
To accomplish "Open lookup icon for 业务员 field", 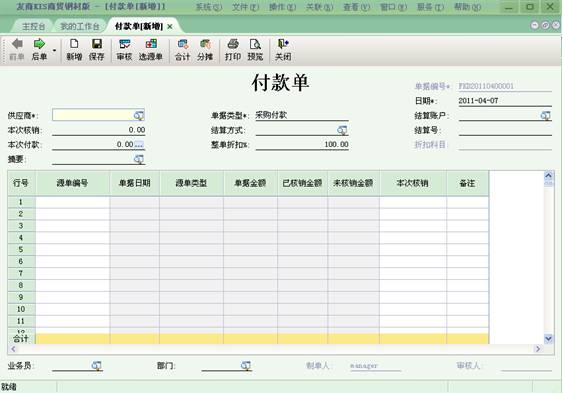I will pyautogui.click(x=96, y=365).
